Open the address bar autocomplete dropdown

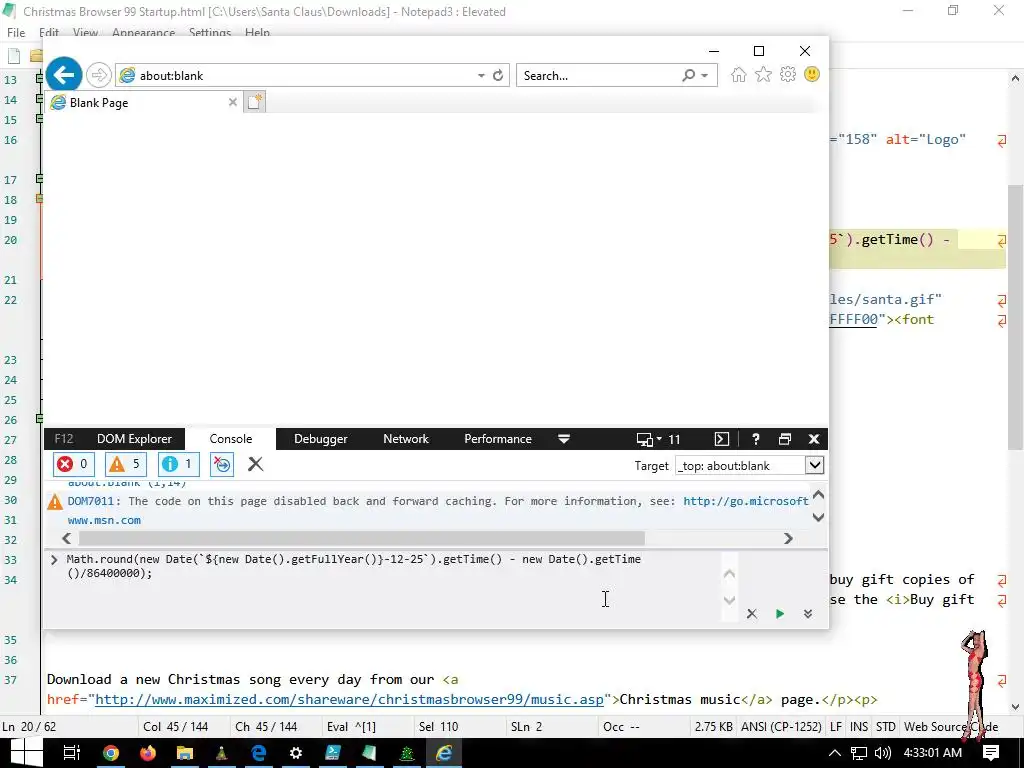tap(481, 76)
